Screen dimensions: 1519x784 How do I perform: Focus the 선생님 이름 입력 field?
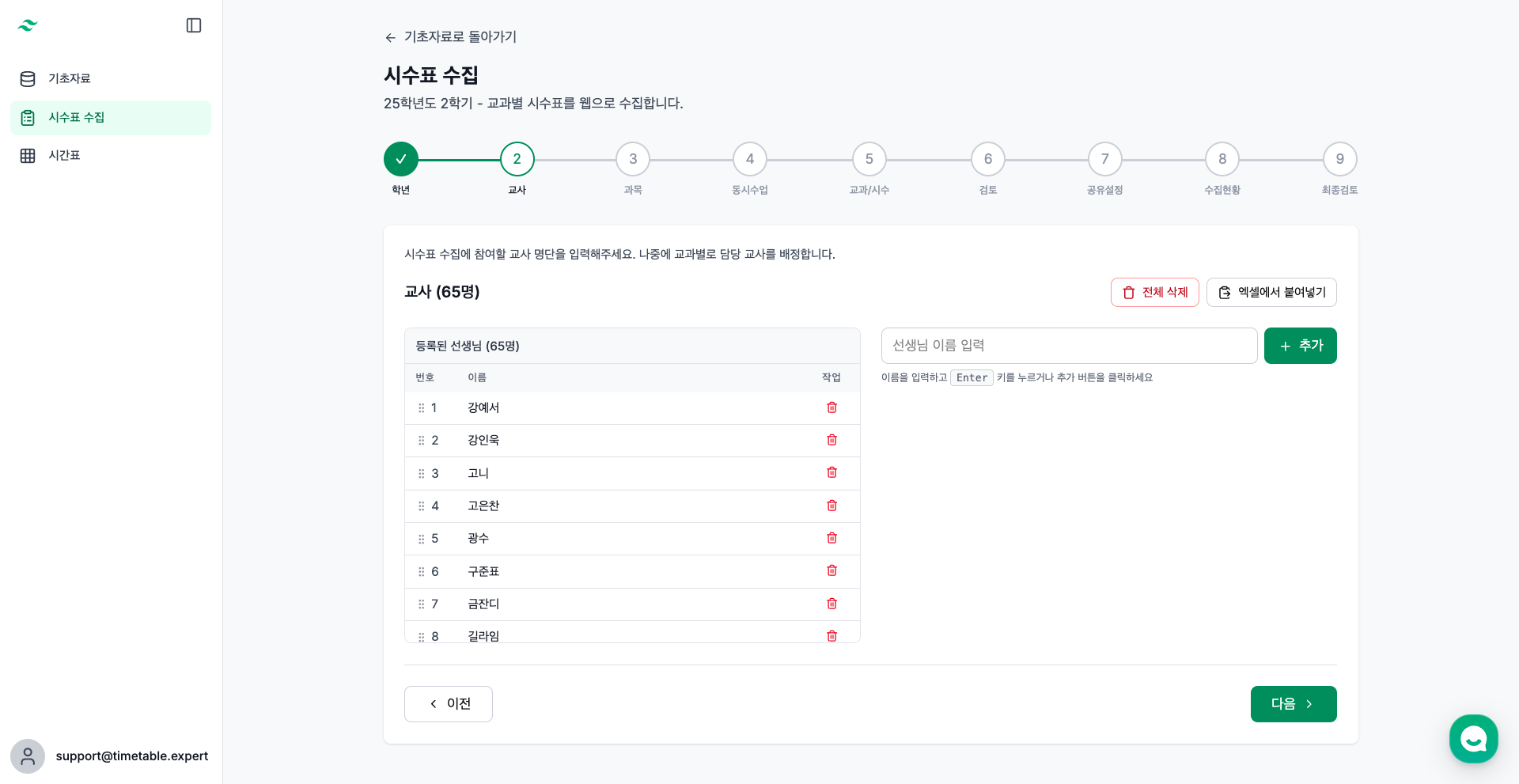(1069, 346)
